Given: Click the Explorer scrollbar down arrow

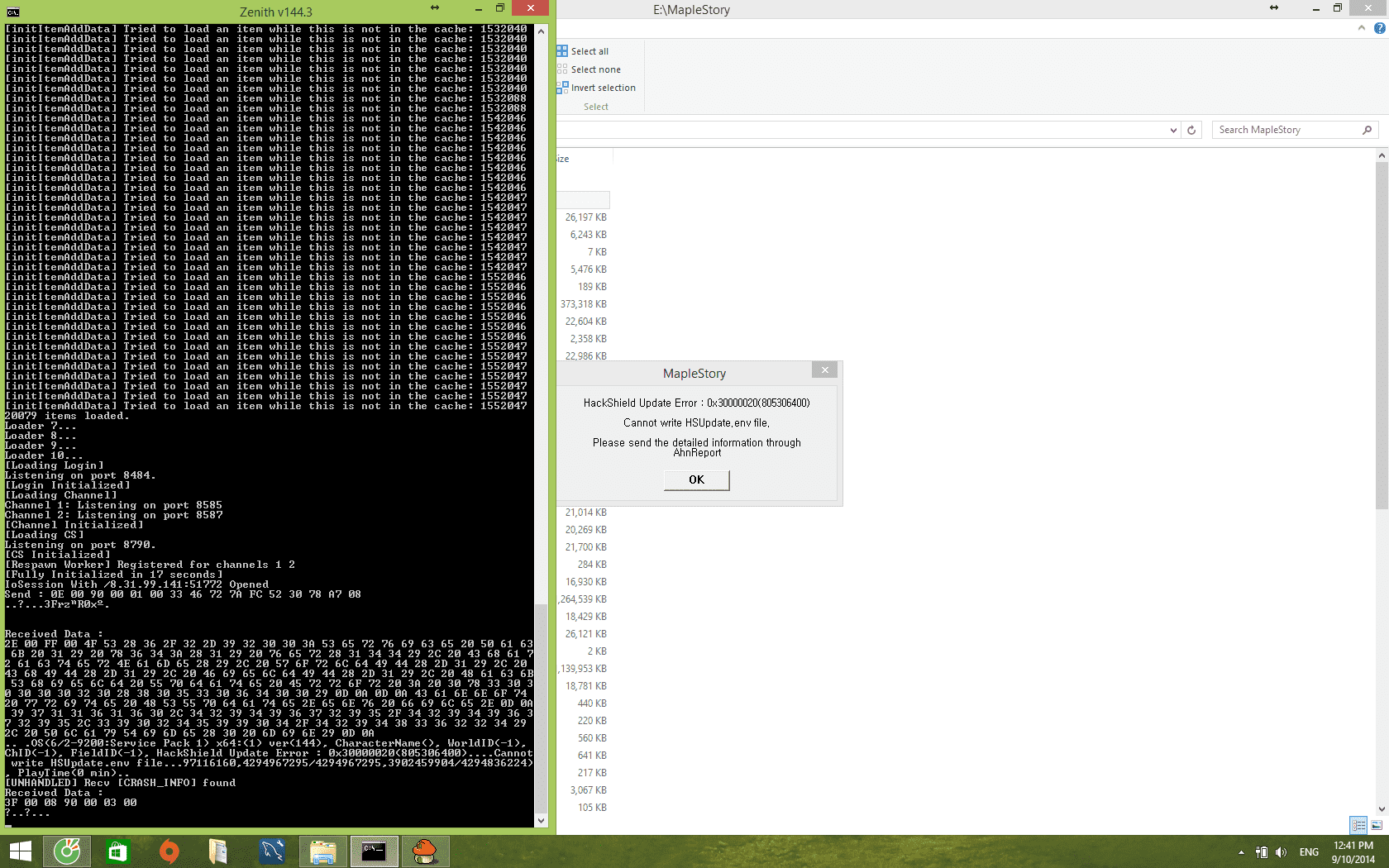Looking at the screenshot, I should [x=1382, y=809].
